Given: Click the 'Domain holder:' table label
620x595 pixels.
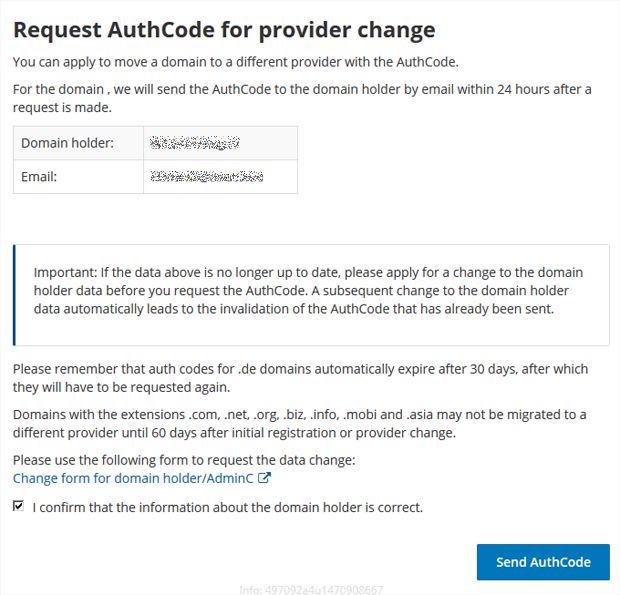Looking at the screenshot, I should [67, 143].
